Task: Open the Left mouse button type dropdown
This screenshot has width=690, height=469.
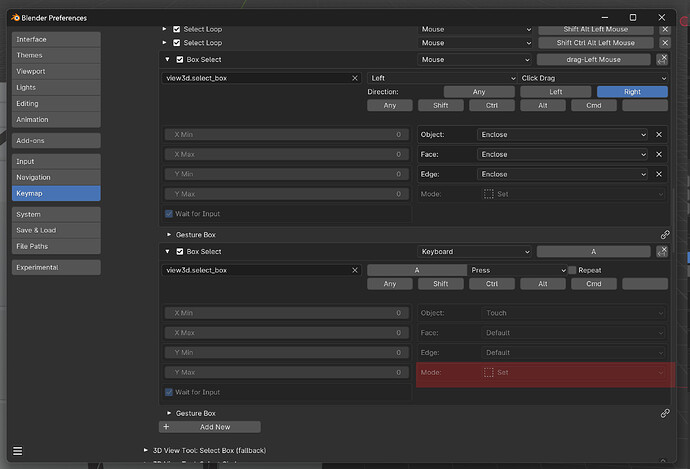Action: click(442, 78)
